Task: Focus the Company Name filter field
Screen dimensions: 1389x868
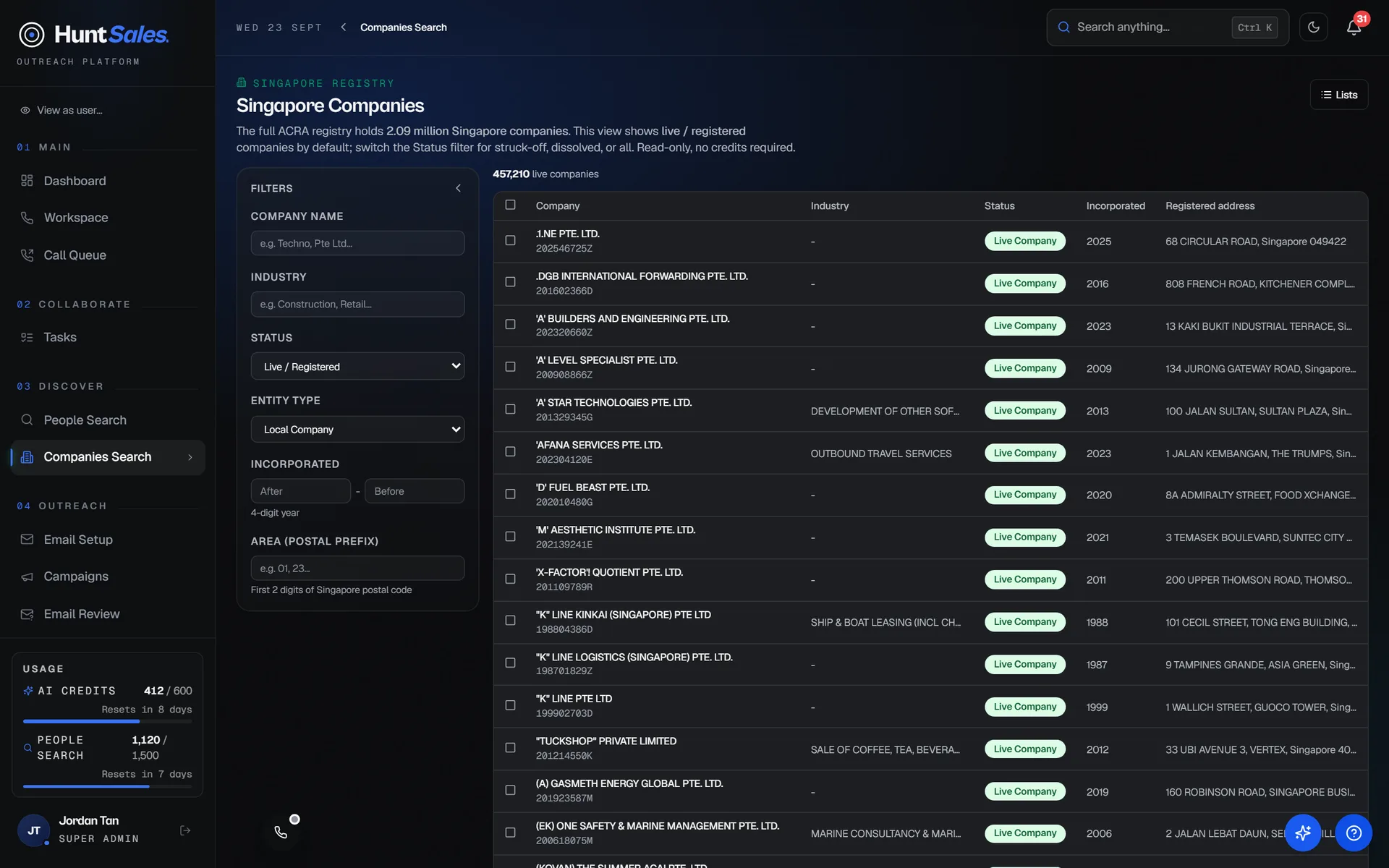Action: 357,243
